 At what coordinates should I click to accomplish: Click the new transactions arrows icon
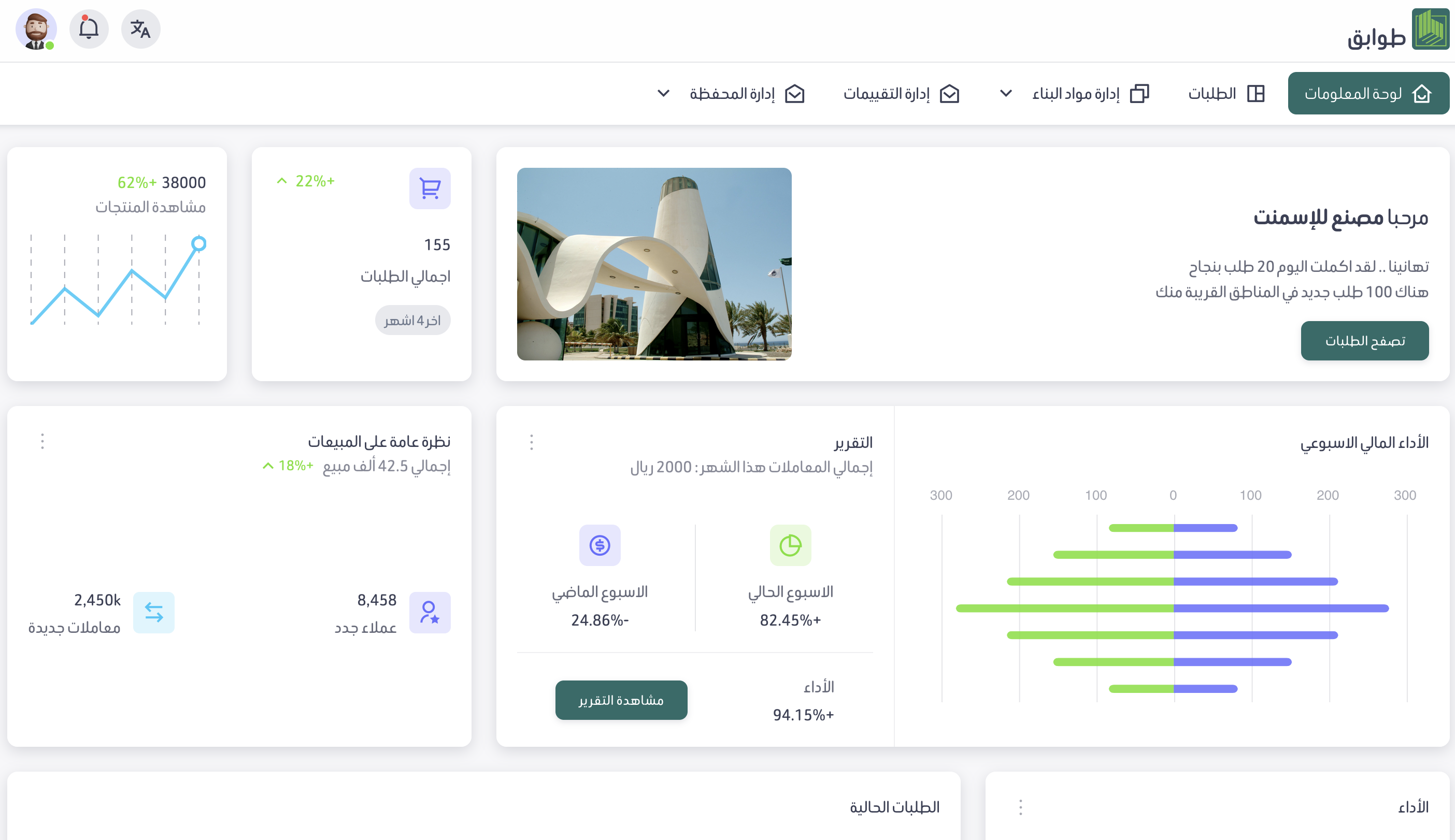click(153, 612)
